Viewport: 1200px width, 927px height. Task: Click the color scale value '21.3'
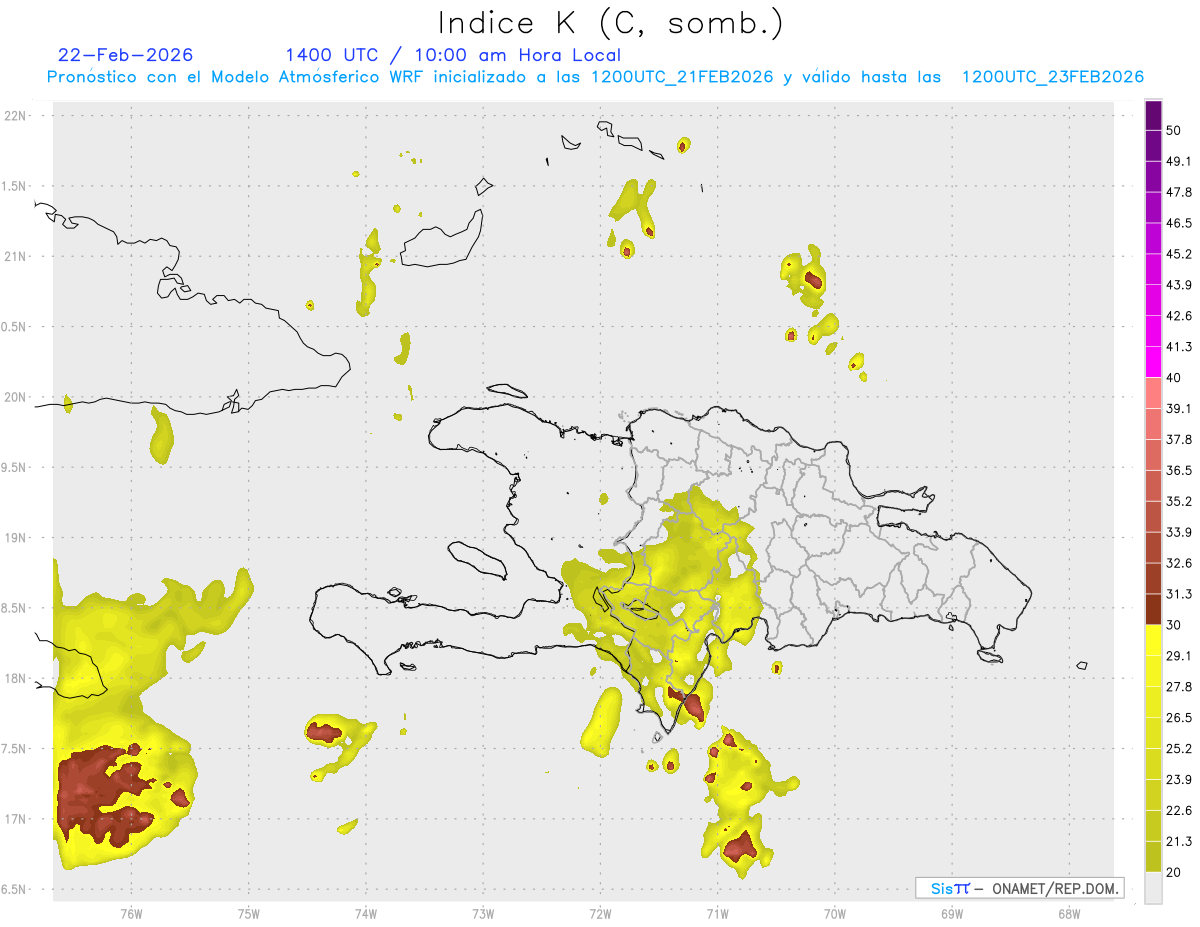[1179, 841]
